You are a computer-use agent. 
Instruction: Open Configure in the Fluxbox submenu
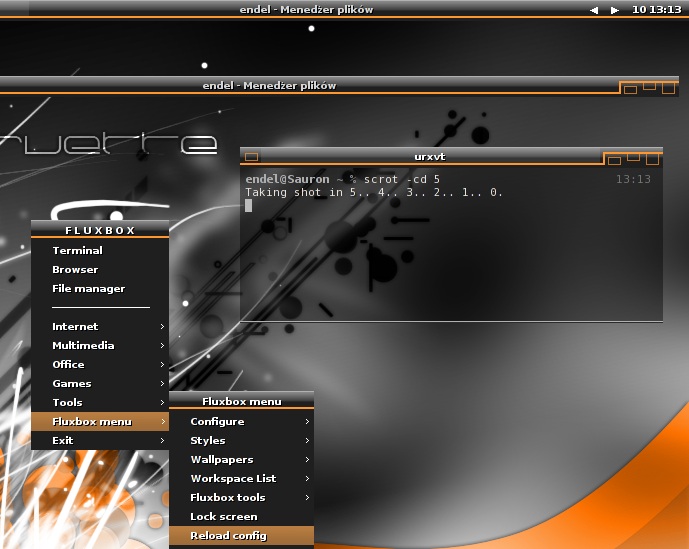pyautogui.click(x=241, y=421)
